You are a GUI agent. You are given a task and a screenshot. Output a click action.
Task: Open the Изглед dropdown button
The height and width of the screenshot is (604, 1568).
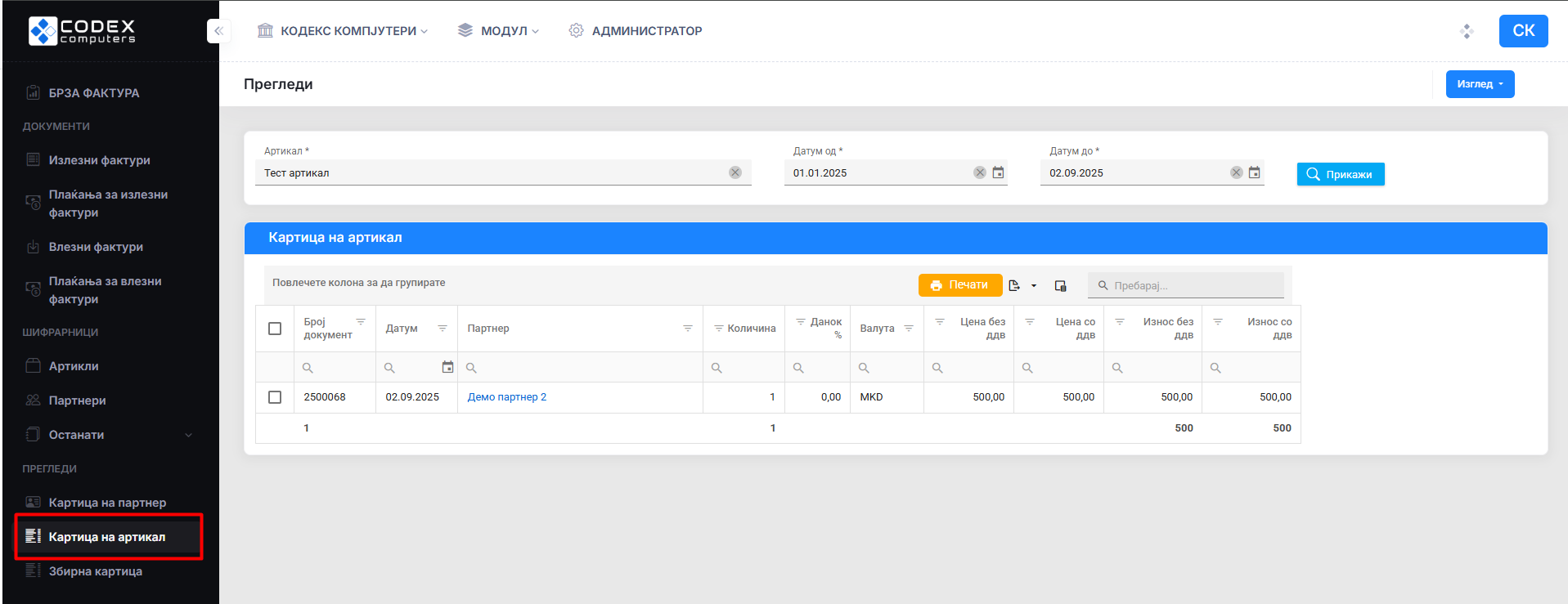pyautogui.click(x=1479, y=84)
